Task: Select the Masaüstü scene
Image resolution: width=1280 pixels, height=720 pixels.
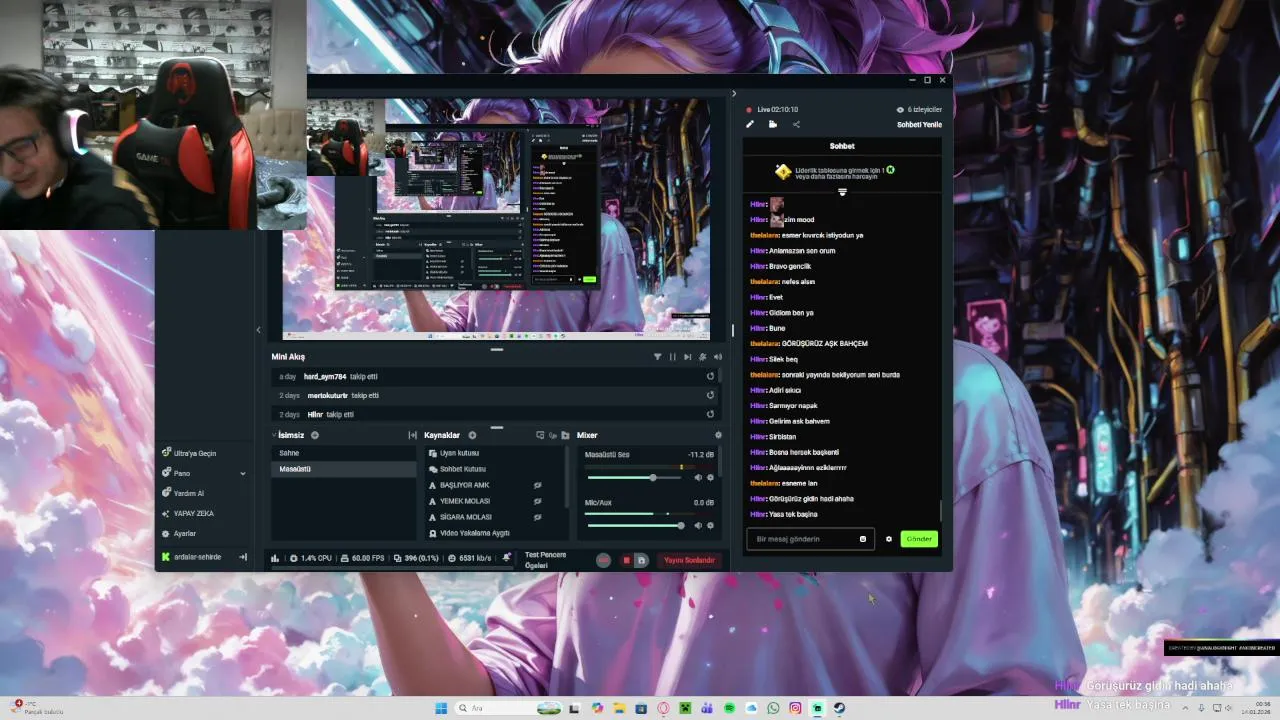Action: coord(343,469)
